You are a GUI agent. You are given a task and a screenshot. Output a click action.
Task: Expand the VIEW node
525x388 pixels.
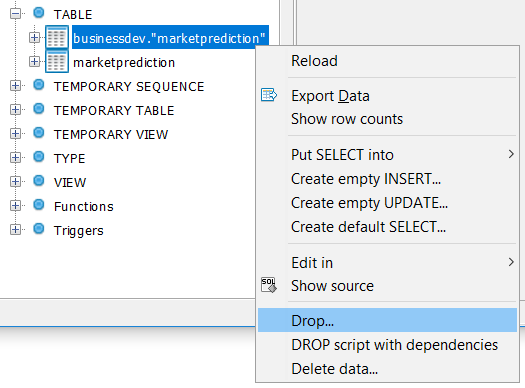(15, 181)
